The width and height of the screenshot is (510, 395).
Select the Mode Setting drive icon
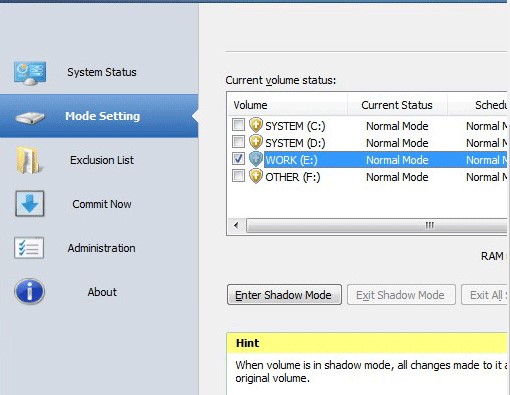(30, 118)
